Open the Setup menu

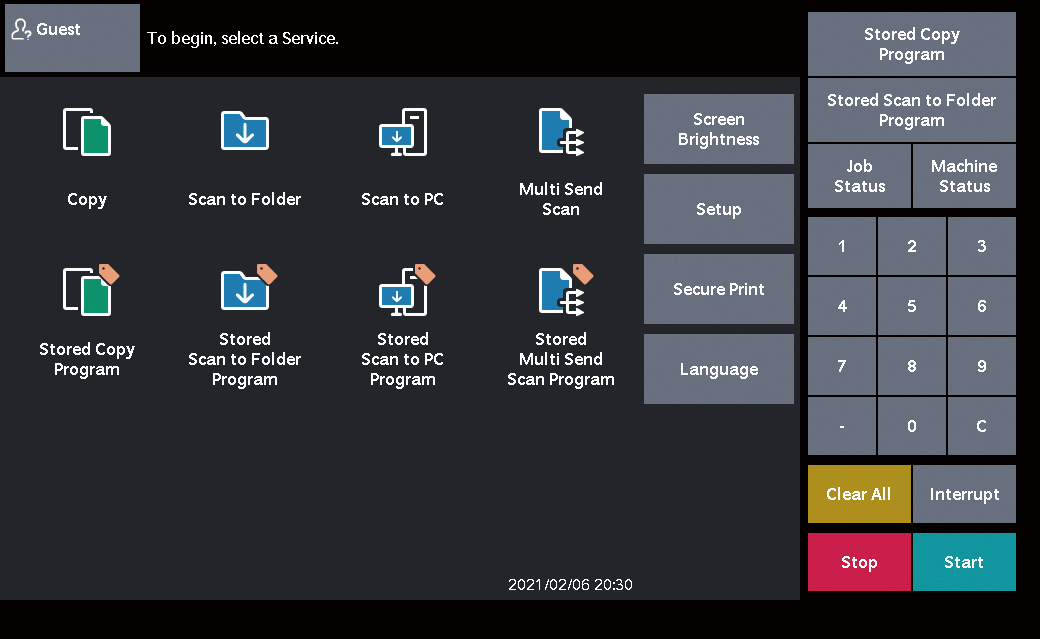[x=718, y=208]
